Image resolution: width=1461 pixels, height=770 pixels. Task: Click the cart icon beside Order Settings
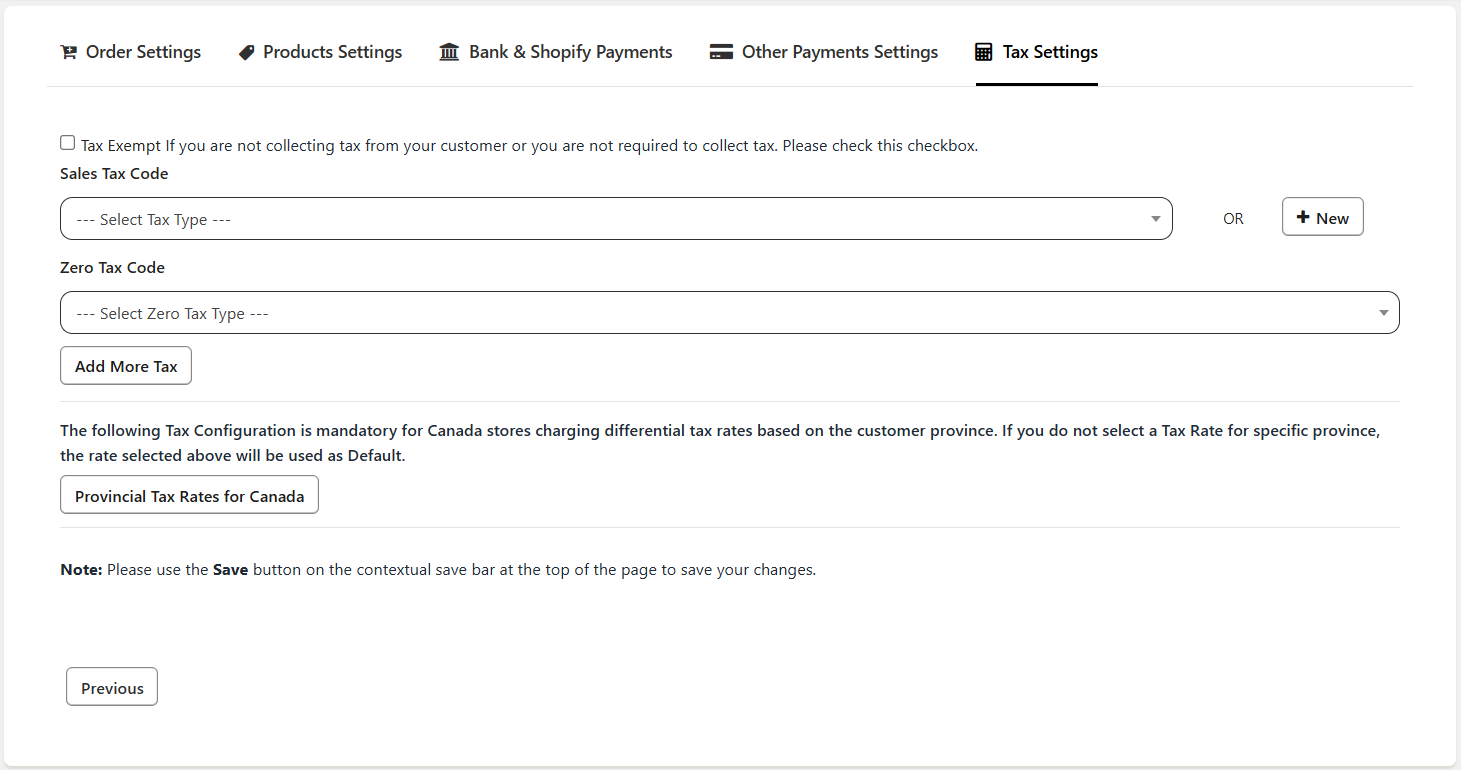tap(68, 53)
